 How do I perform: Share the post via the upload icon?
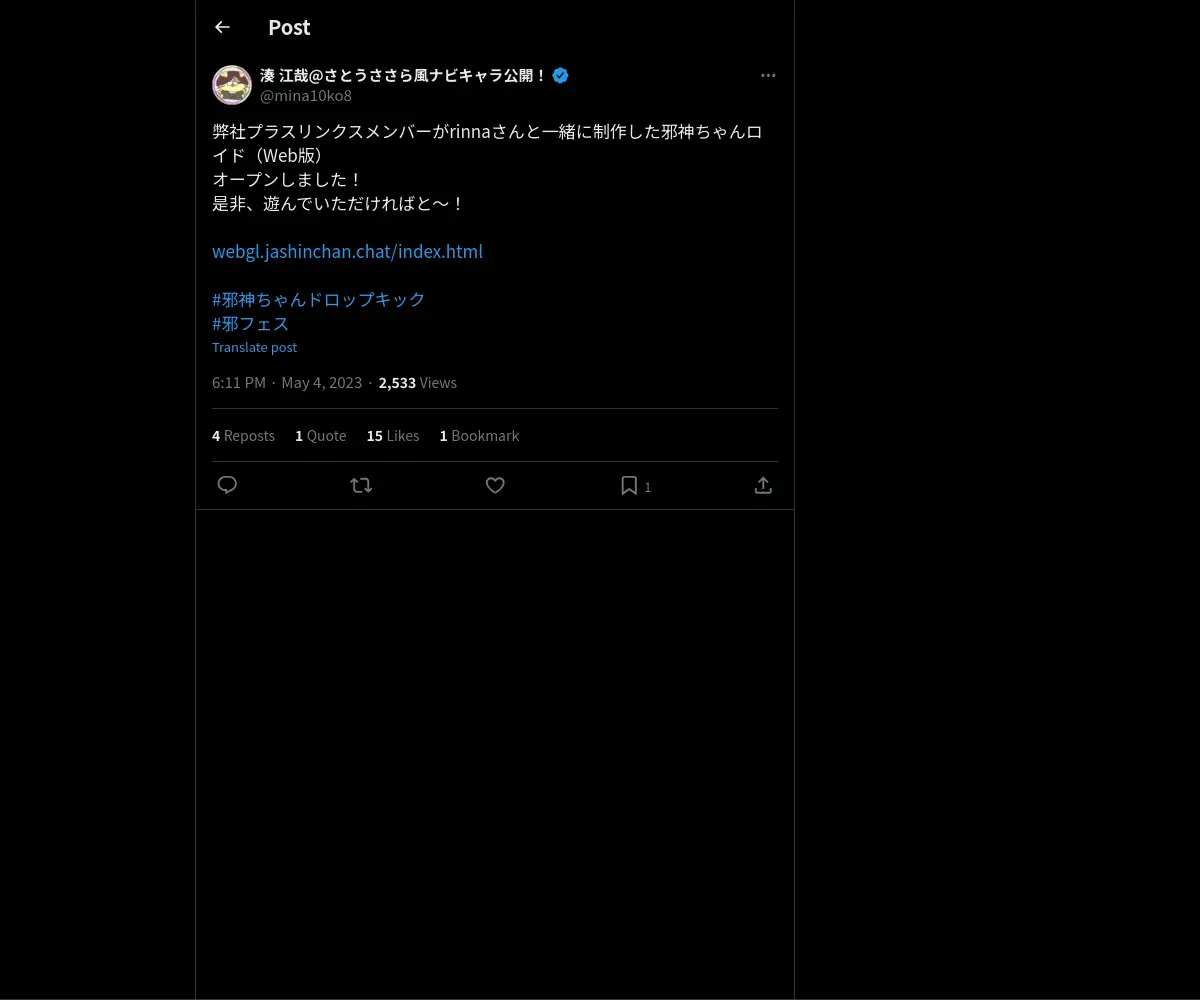(763, 485)
